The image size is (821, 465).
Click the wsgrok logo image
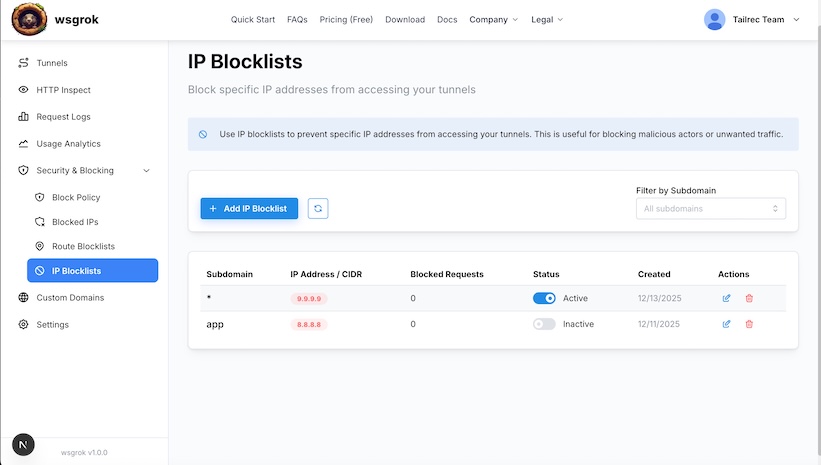(29, 19)
